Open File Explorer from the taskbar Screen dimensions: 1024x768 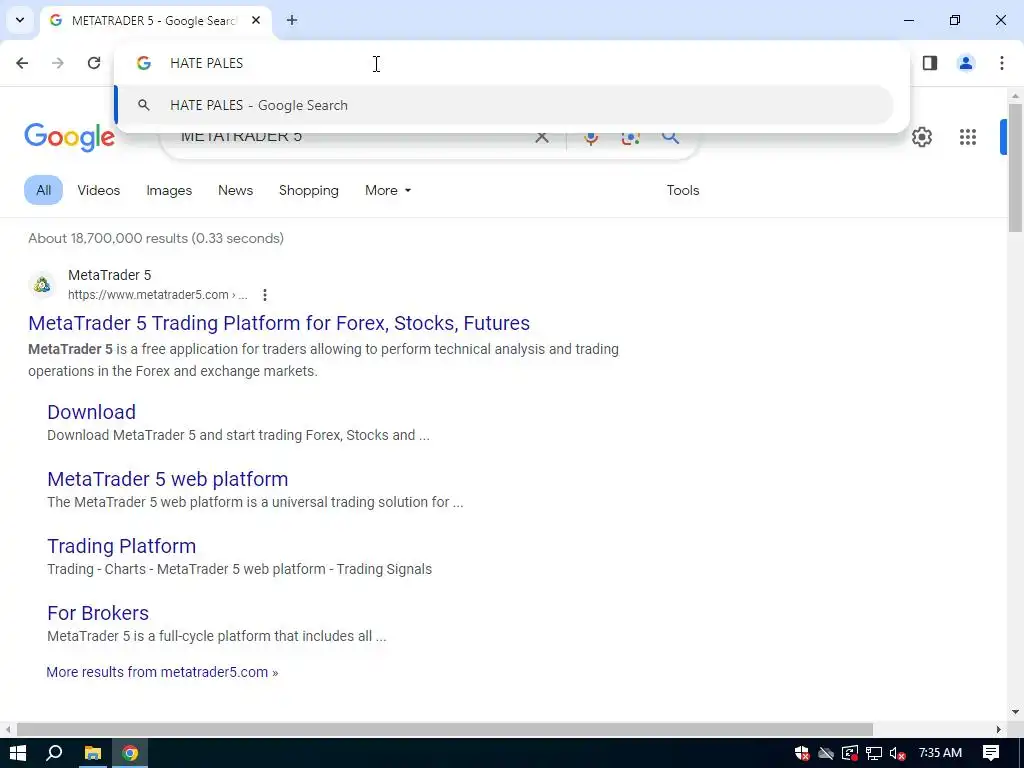(93, 753)
